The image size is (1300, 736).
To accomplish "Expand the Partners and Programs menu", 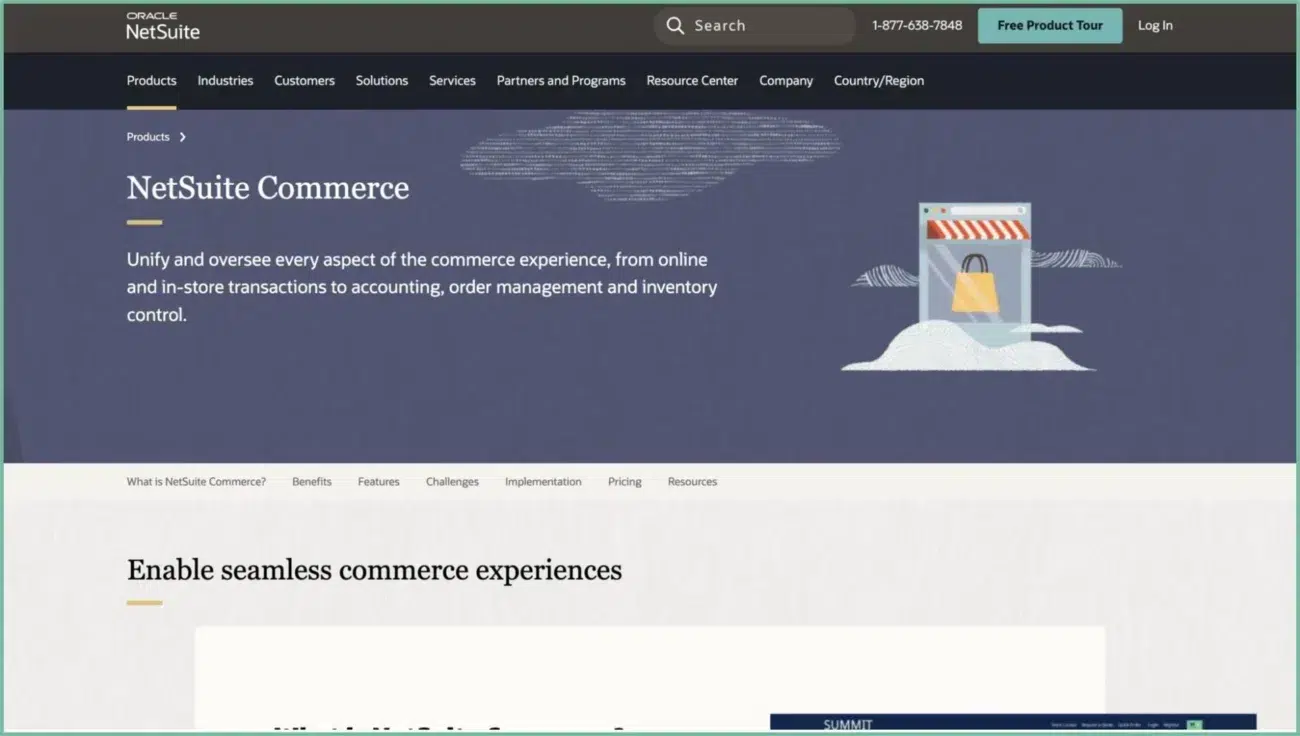I will [x=561, y=81].
